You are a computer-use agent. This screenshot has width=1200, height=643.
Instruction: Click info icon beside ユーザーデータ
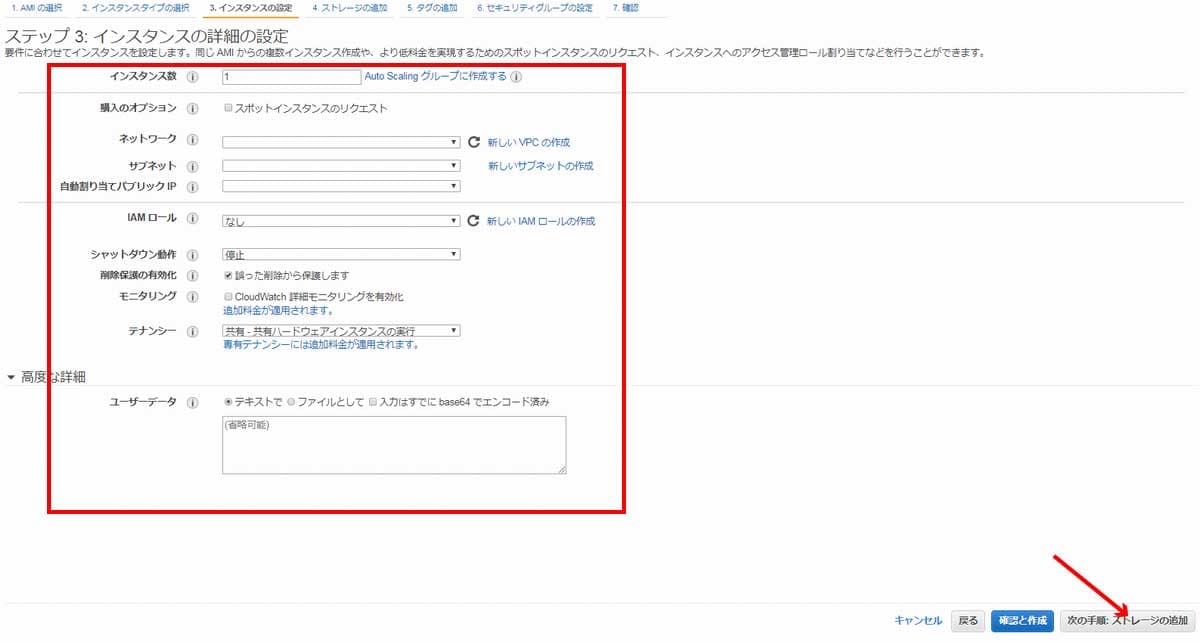[x=192, y=402]
